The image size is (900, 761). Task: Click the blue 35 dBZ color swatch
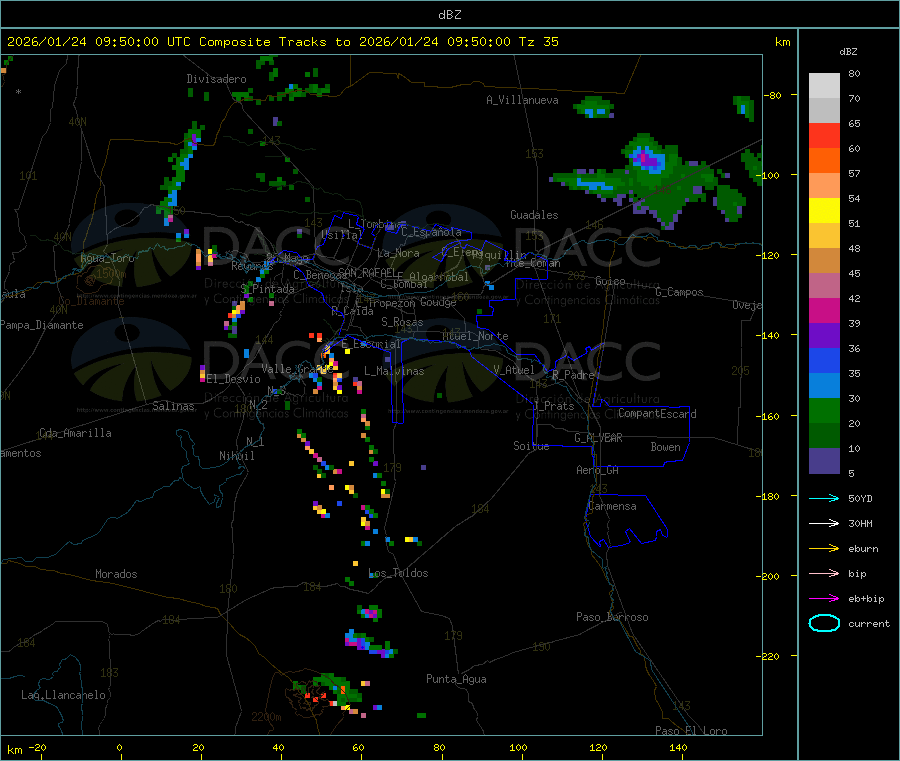pos(824,360)
